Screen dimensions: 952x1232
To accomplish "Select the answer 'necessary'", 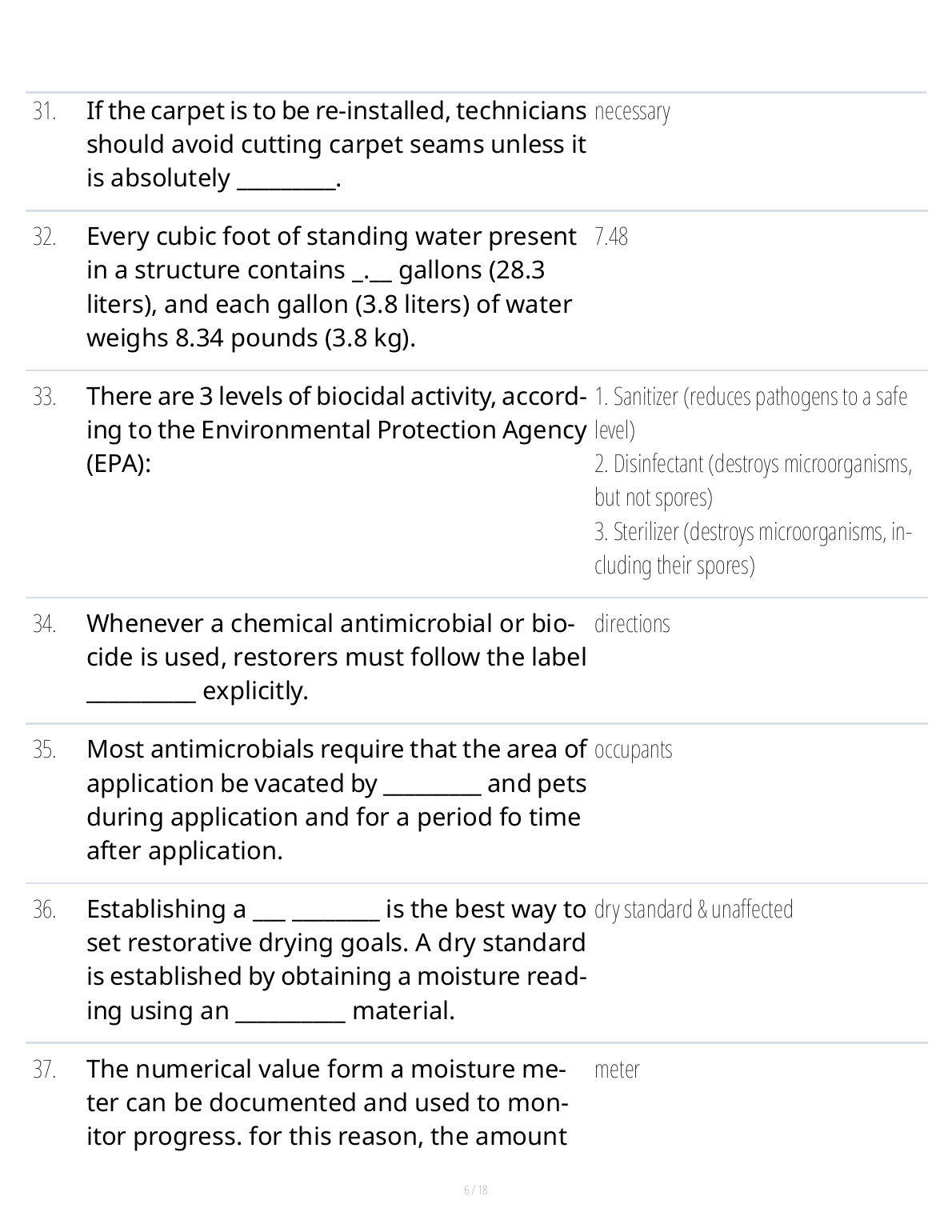I will (632, 111).
